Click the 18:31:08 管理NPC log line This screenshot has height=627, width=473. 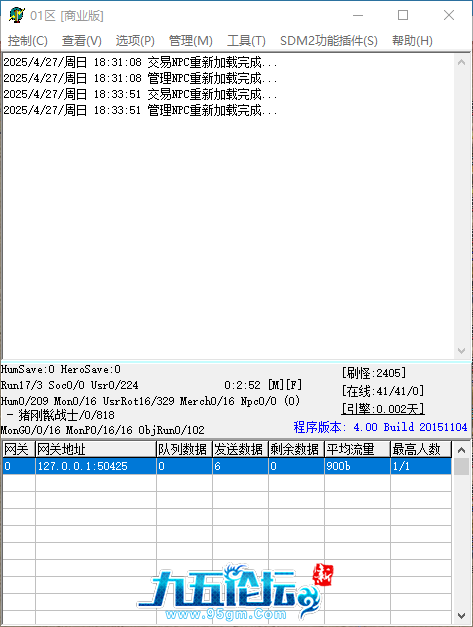click(x=140, y=78)
